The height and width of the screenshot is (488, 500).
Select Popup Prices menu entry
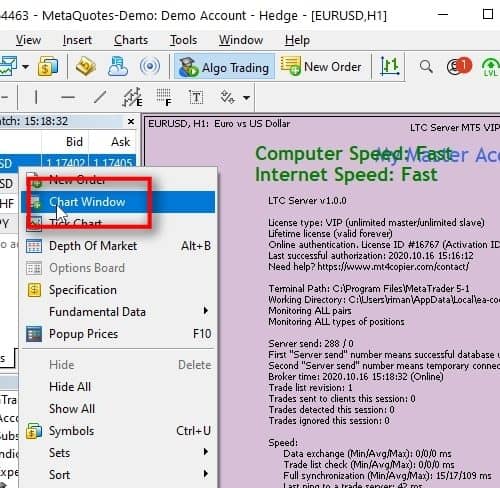coord(118,334)
